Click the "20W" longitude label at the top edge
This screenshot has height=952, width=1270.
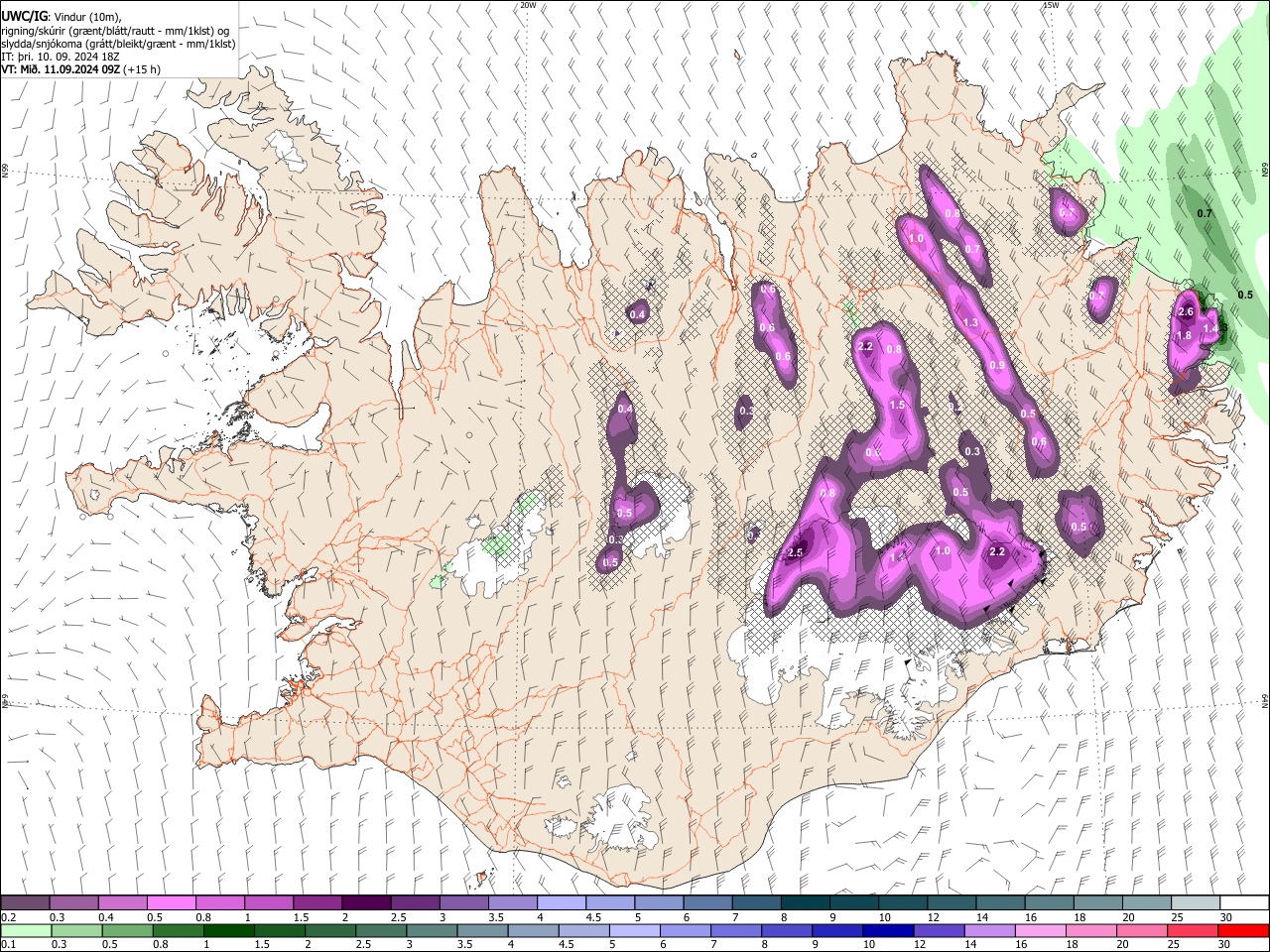click(x=528, y=5)
